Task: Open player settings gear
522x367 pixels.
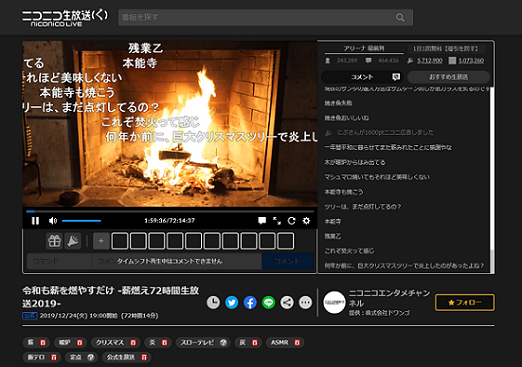Action: click(x=306, y=221)
